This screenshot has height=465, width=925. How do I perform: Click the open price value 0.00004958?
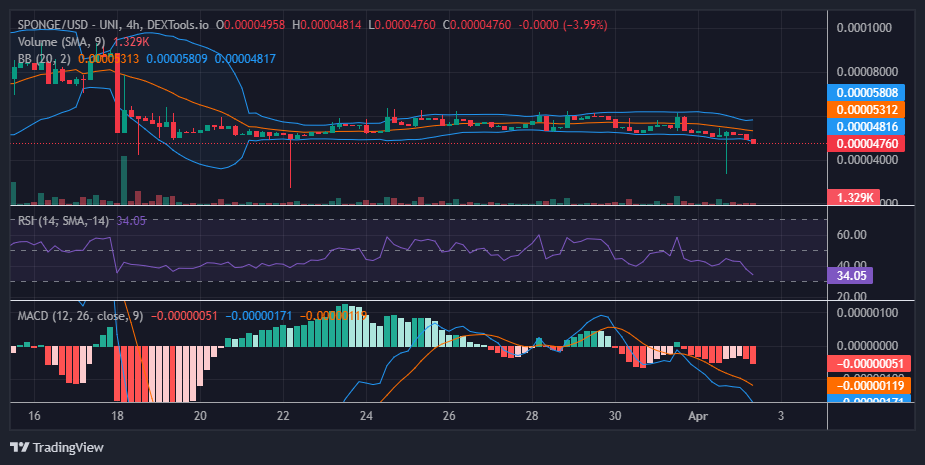point(254,25)
